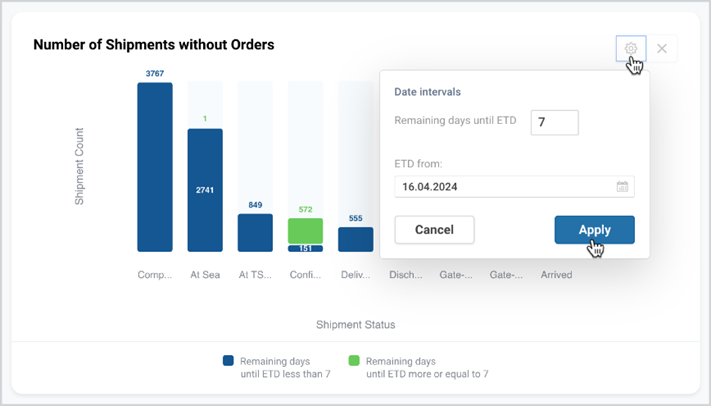Select the At TS... bar with 849

(x=255, y=233)
